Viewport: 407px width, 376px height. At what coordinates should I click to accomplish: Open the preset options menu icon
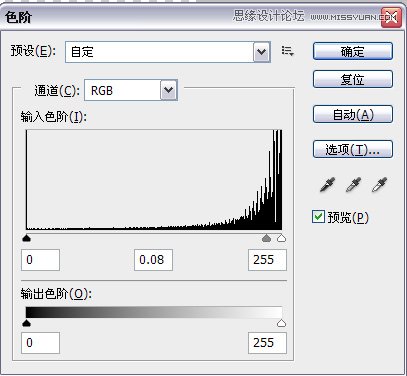[x=287, y=51]
